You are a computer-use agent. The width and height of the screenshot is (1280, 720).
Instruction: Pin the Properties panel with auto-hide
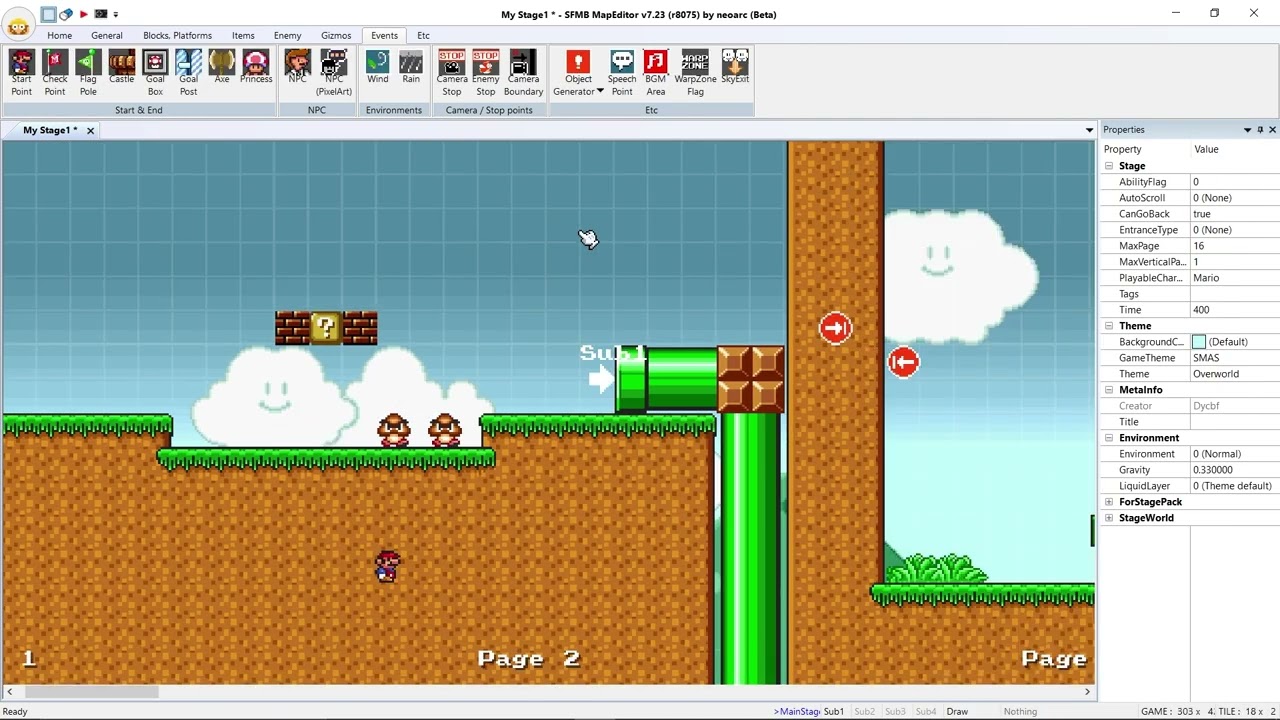[1260, 130]
